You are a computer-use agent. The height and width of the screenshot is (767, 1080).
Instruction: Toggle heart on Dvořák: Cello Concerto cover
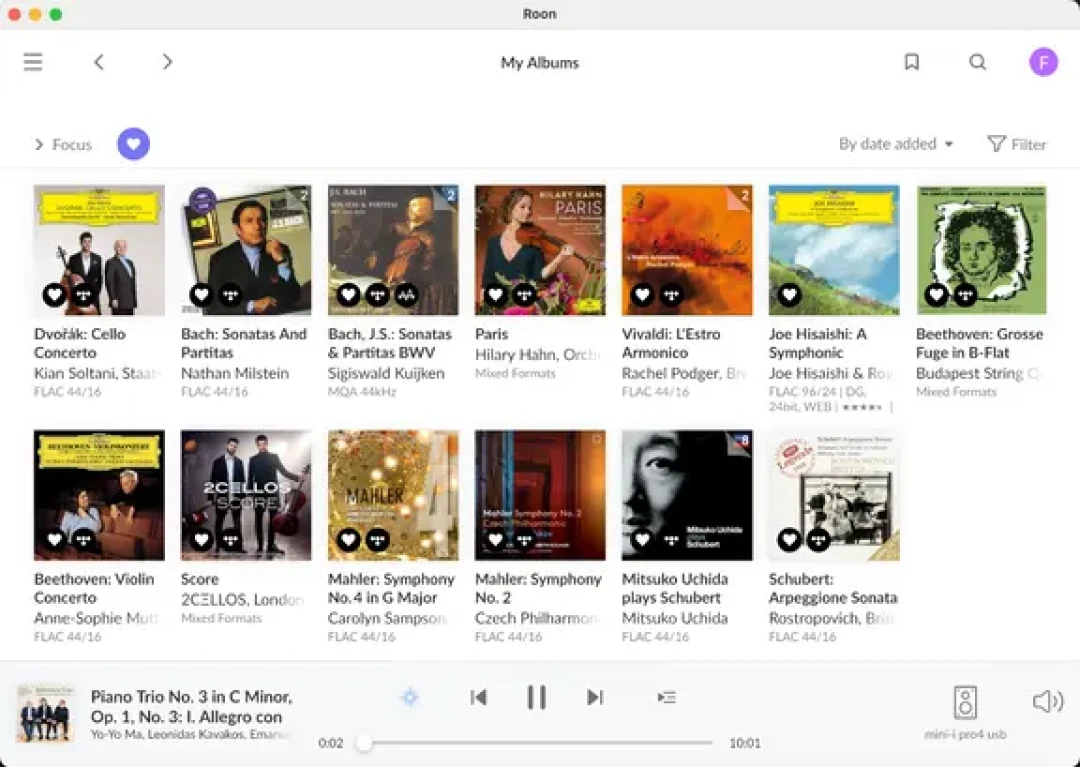pos(54,295)
